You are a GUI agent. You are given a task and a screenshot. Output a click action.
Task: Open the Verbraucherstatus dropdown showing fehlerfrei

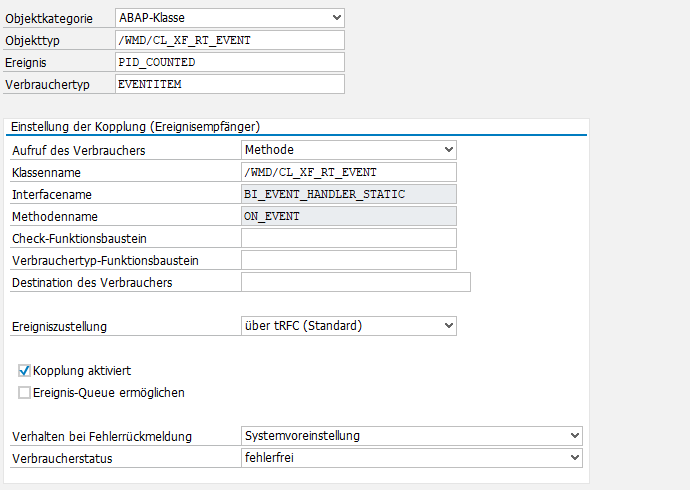[x=411, y=458]
